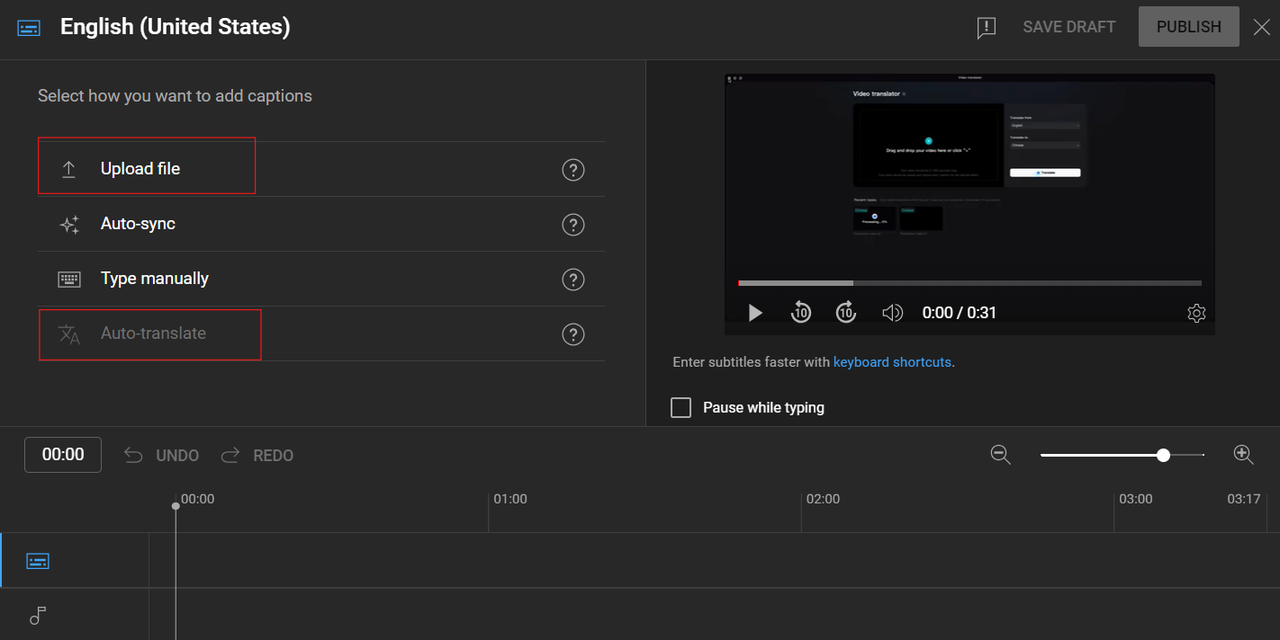
Task: Zoom out the timeline
Action: [1000, 454]
